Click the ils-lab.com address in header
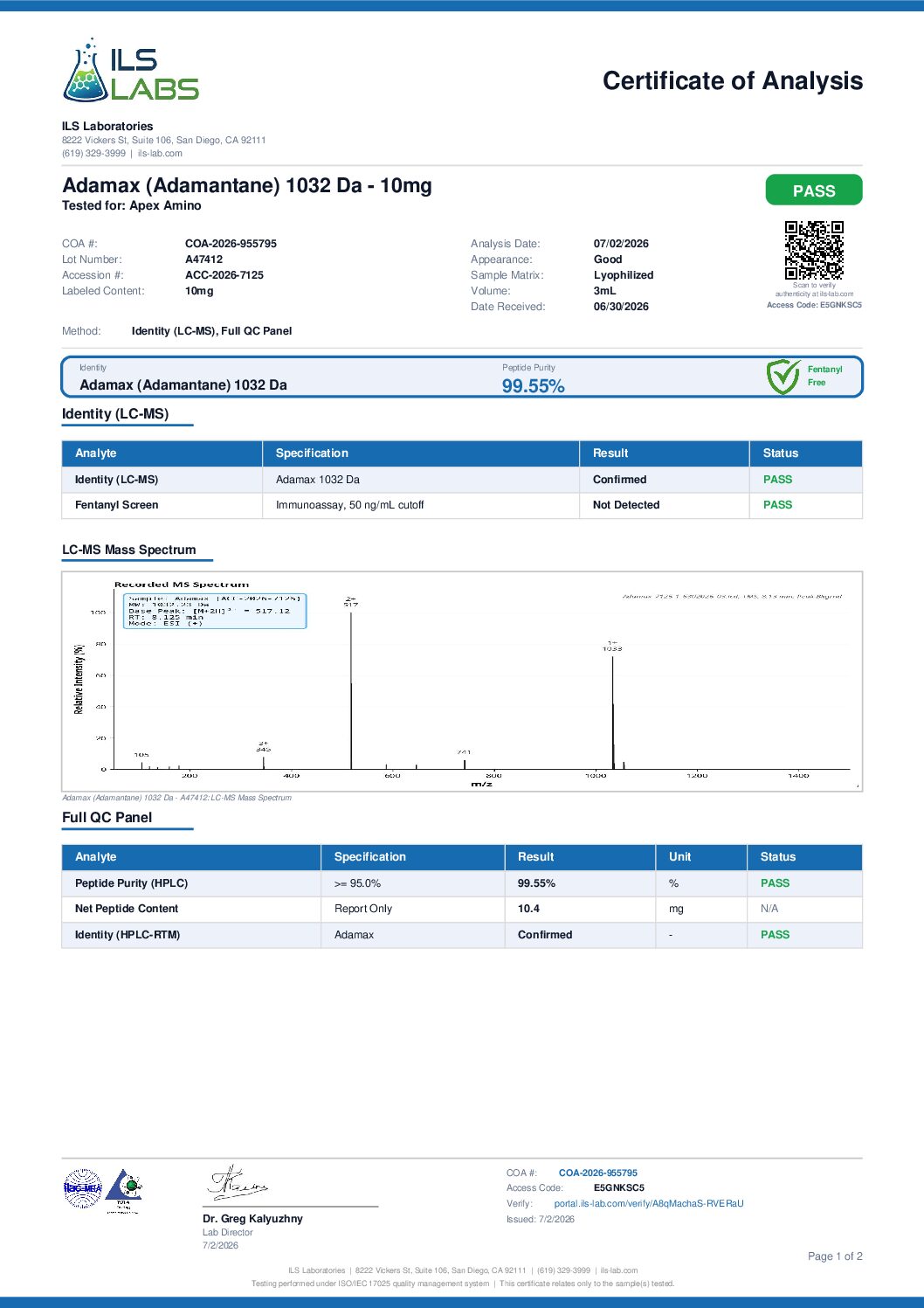 pos(160,153)
